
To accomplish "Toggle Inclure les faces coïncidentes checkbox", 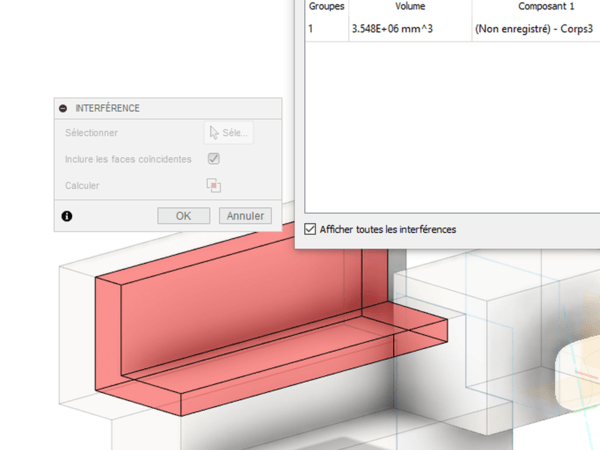I will (x=213, y=159).
